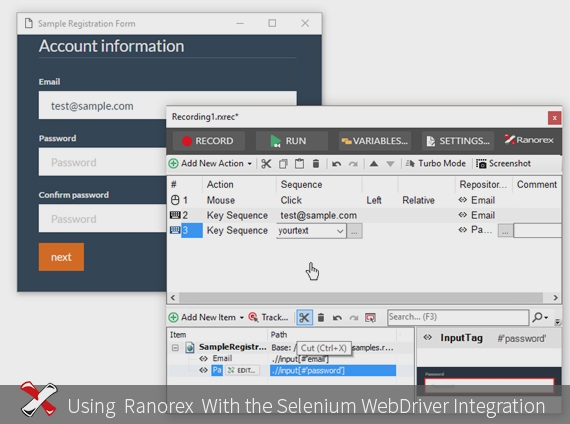Click the Comment column header
This screenshot has height=424, width=570.
(537, 185)
